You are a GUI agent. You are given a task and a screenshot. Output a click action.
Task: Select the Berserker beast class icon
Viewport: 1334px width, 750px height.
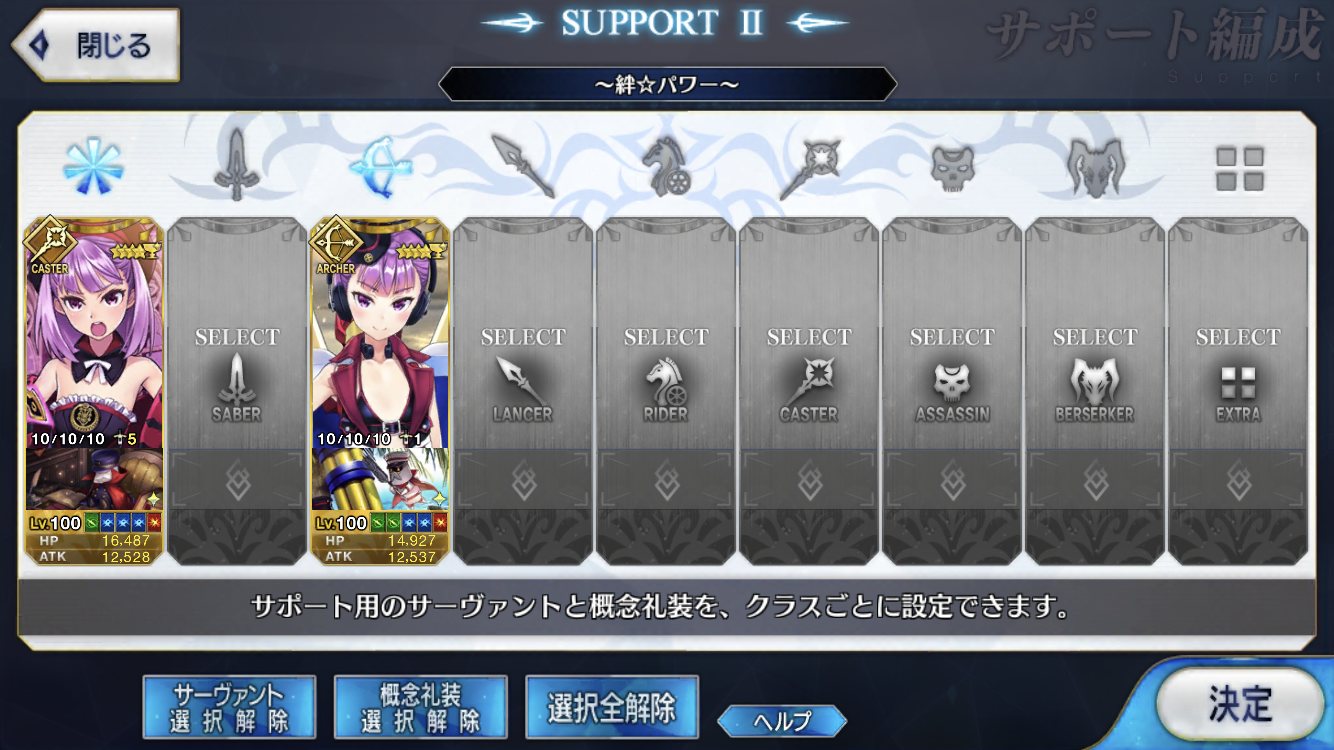tap(1095, 167)
